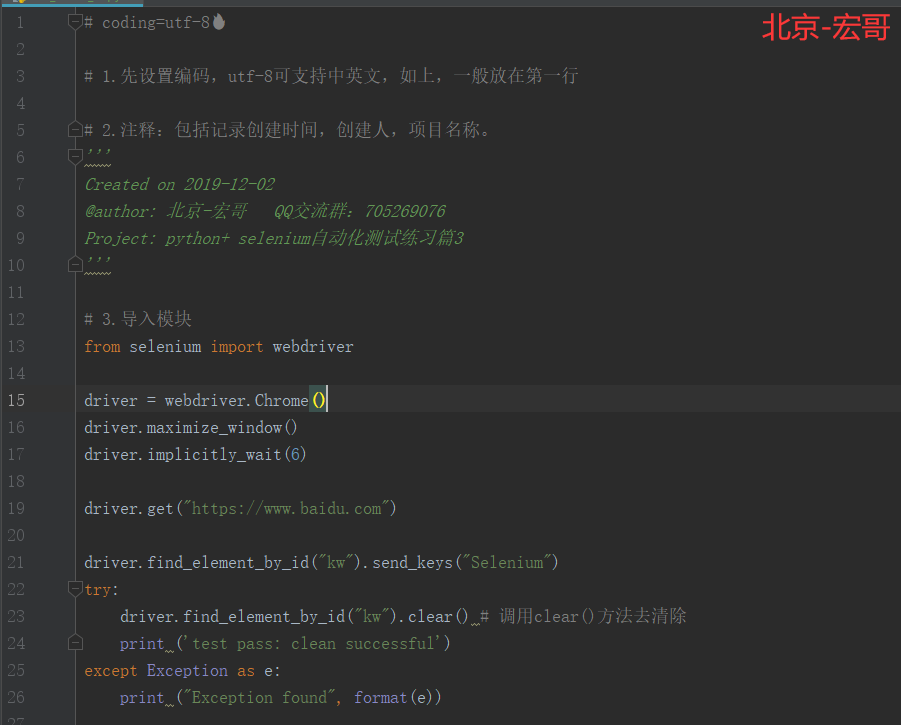Click the 'as' keyword on line 25
The image size is (901, 725).
[x=246, y=671]
